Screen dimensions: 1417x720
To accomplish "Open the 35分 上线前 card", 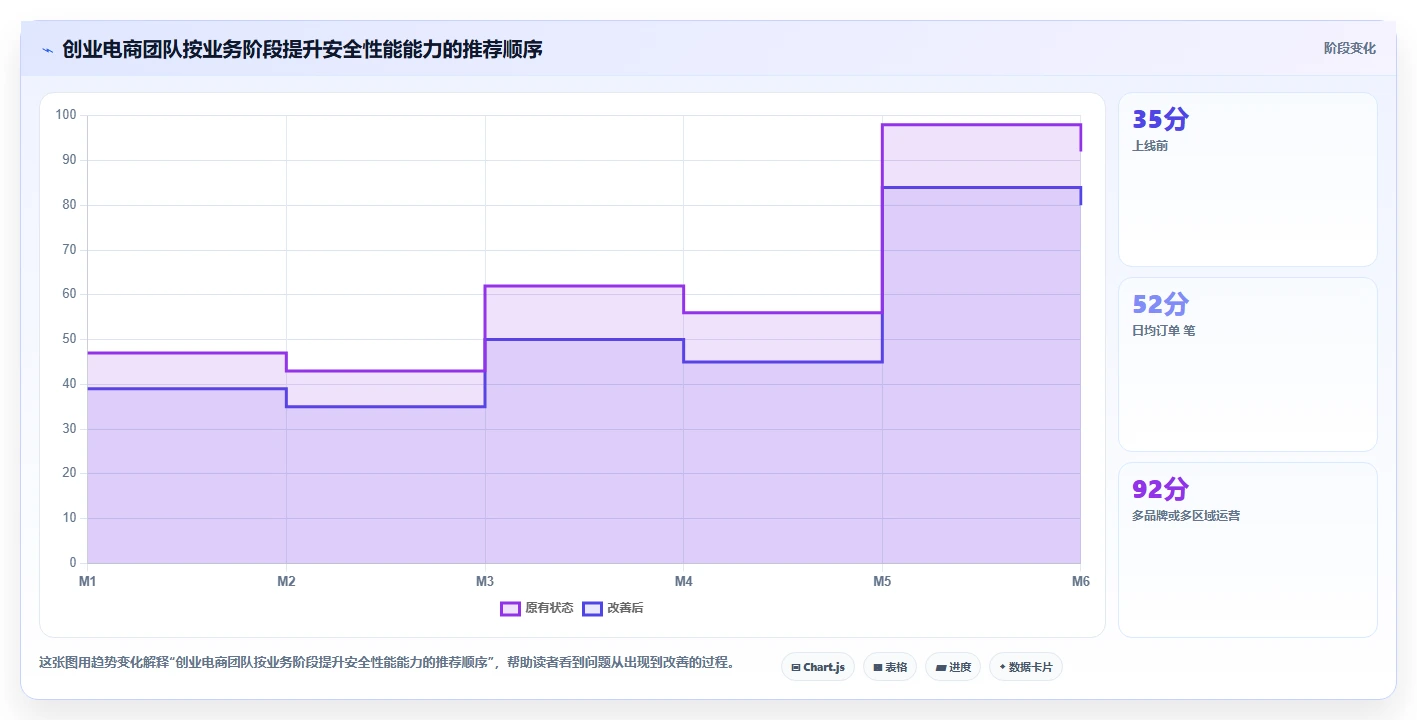I will [1247, 180].
